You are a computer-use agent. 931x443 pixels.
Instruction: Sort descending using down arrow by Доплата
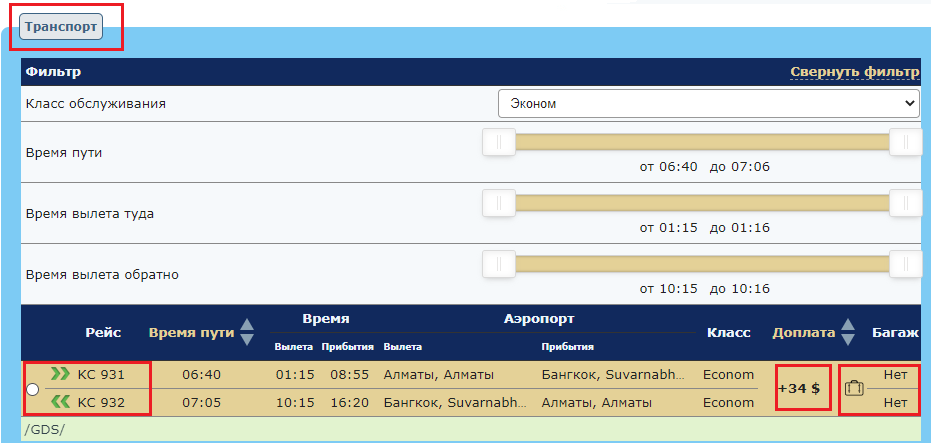[848, 340]
